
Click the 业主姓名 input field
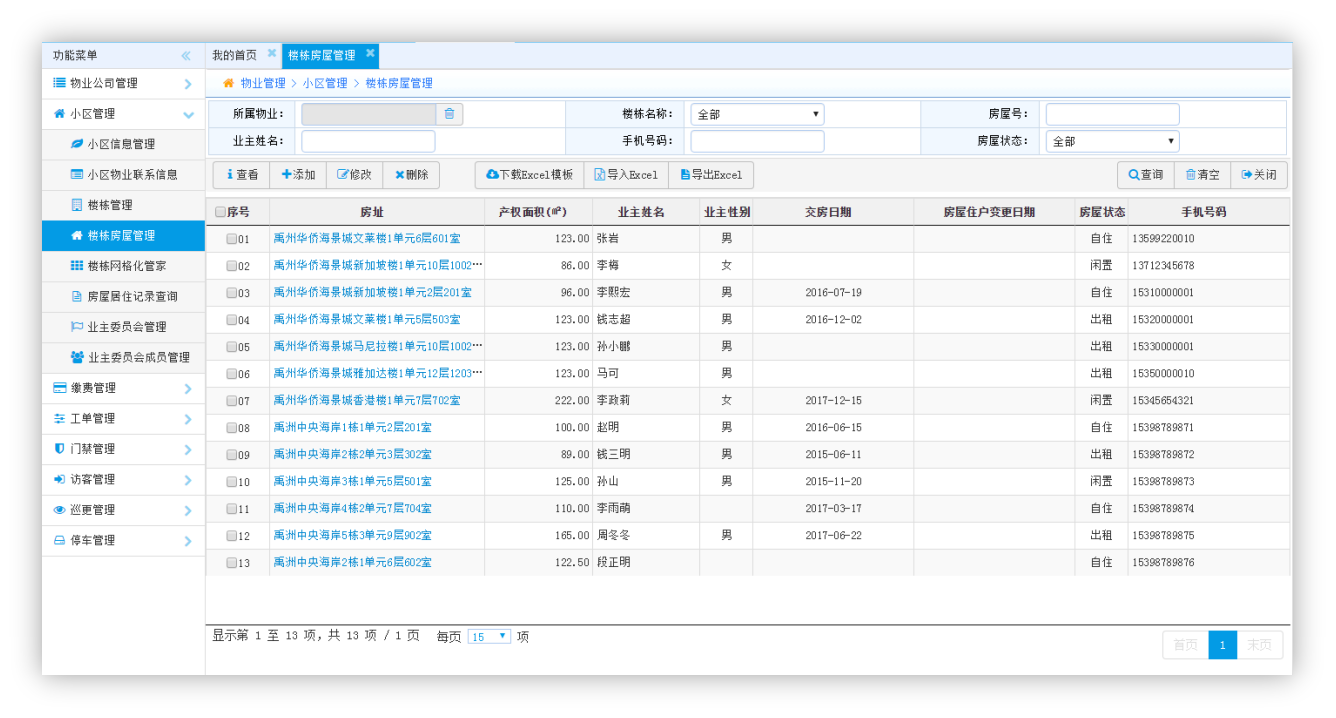coord(368,141)
